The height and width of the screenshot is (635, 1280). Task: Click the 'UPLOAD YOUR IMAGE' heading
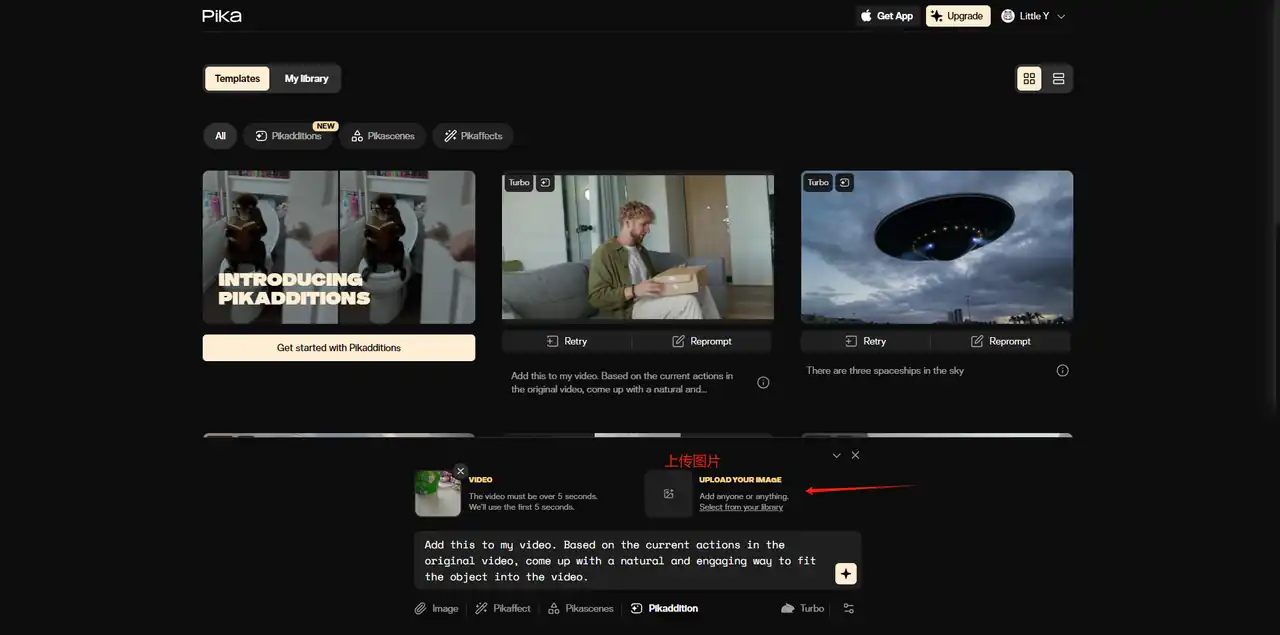(740, 480)
